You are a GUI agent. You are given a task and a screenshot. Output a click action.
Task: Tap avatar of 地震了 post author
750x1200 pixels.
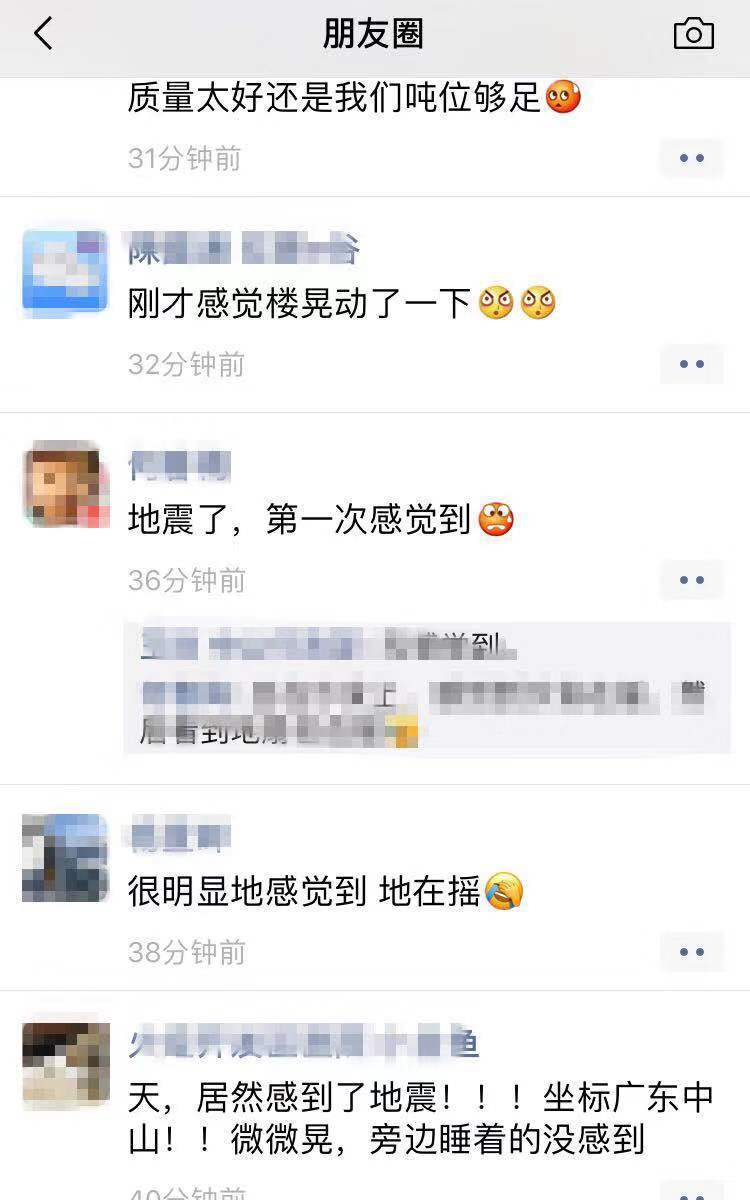(x=66, y=484)
